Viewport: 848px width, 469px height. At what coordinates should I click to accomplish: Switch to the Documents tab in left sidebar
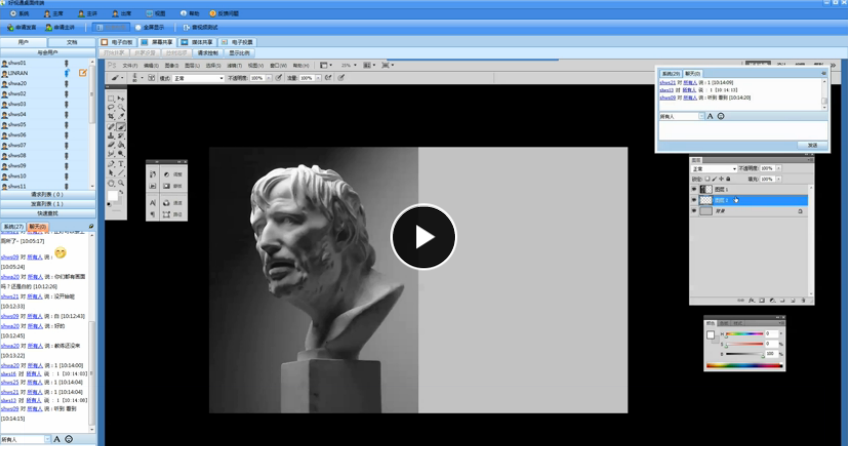point(71,42)
